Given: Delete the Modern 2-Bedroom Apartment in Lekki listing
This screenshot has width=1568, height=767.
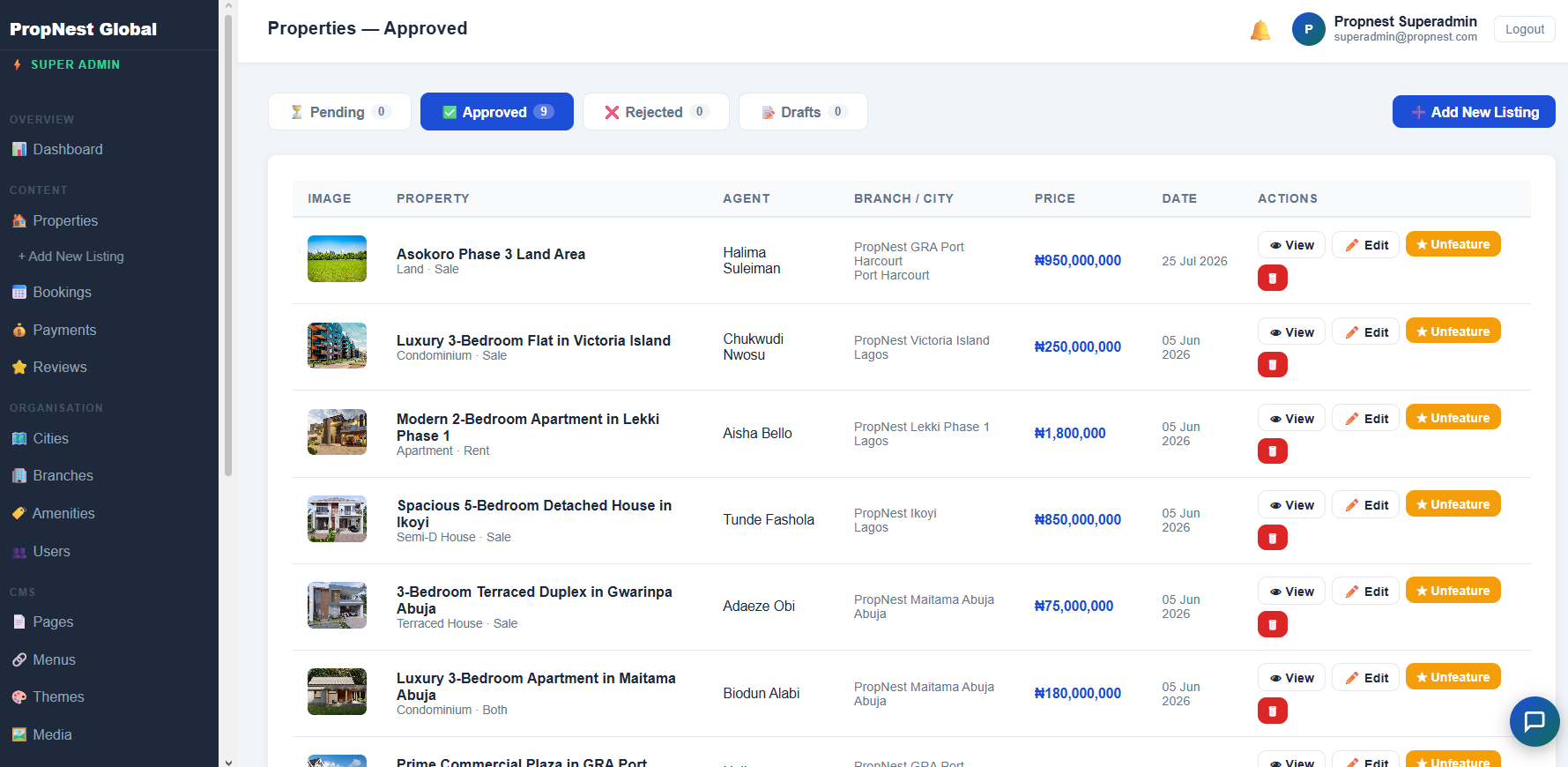Looking at the screenshot, I should click(1272, 451).
